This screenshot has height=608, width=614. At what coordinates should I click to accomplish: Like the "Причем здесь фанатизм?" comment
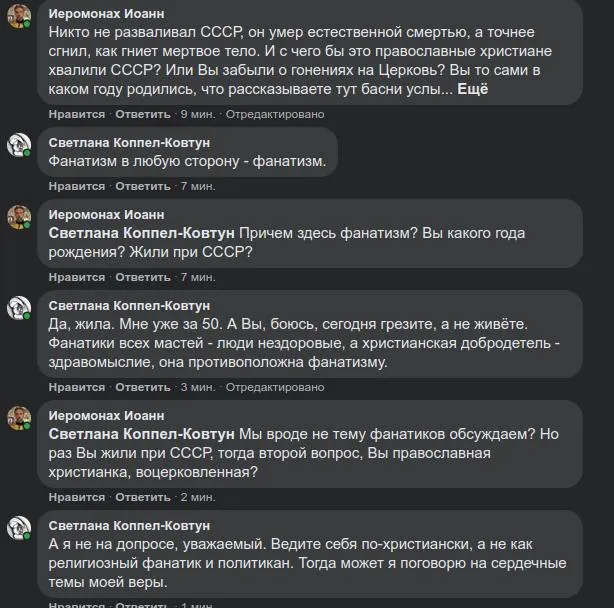[76, 277]
